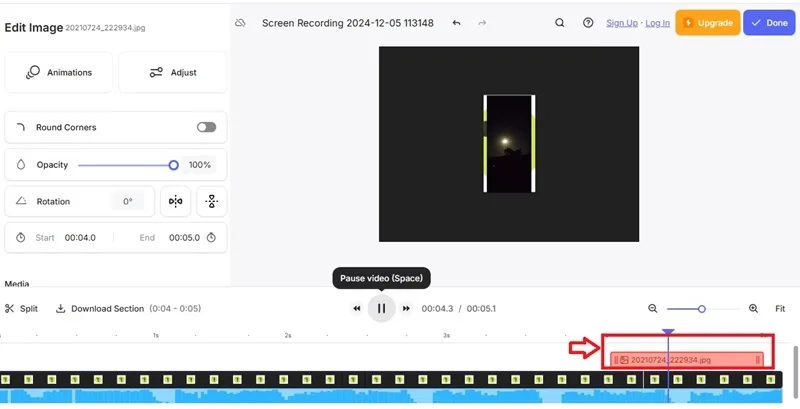Flip image horizontally icon
Viewport: 800px width, 409px height.
tap(176, 201)
